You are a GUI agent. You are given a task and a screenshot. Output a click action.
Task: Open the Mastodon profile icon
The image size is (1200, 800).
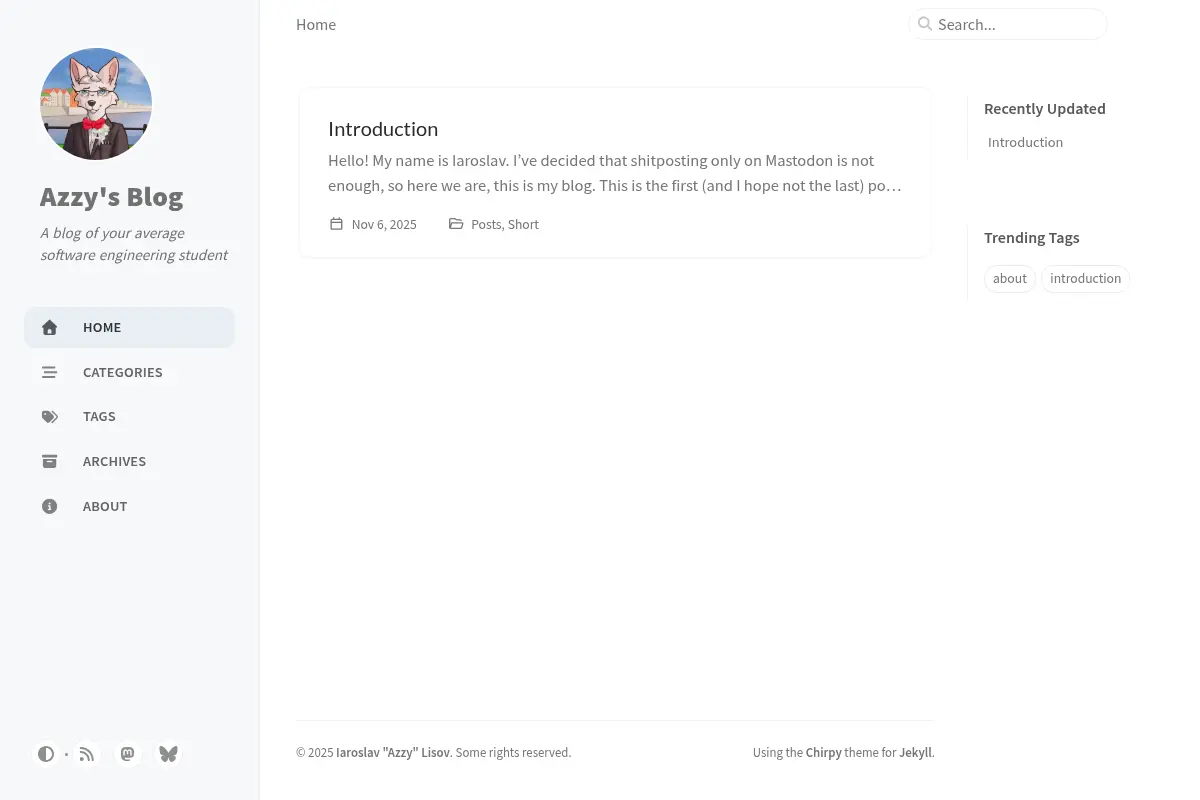(127, 754)
